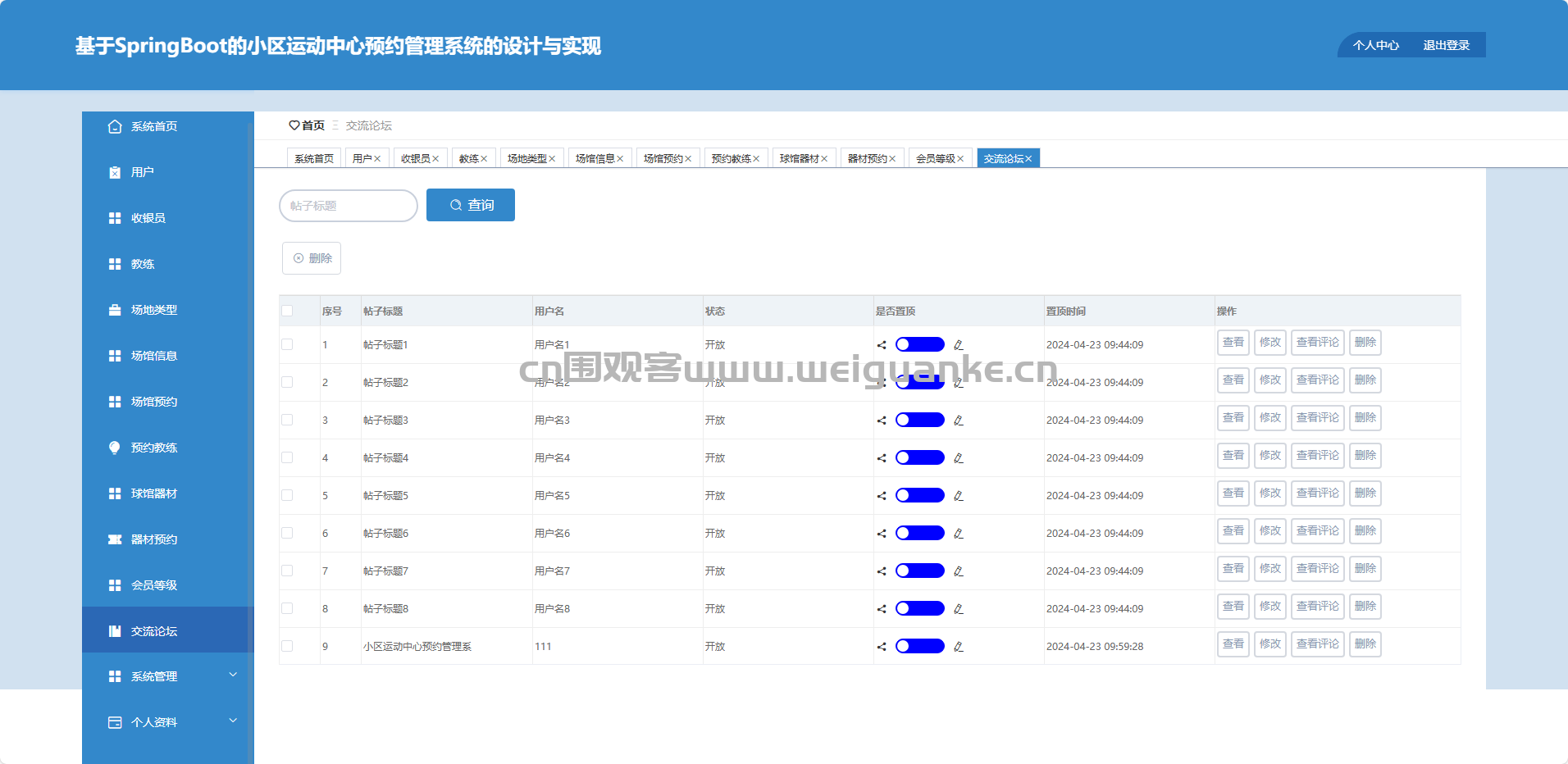Image resolution: width=1568 pixels, height=764 pixels.
Task: Switch to the 系统首页 tab
Action: pos(314,158)
